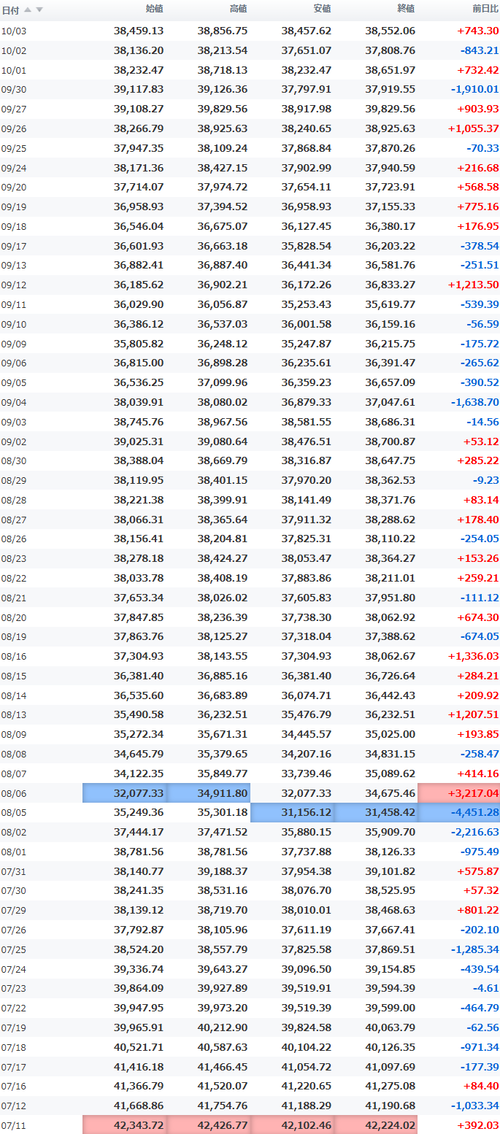Click the change value +743.30
500x1134 pixels.
[x=478, y=31]
